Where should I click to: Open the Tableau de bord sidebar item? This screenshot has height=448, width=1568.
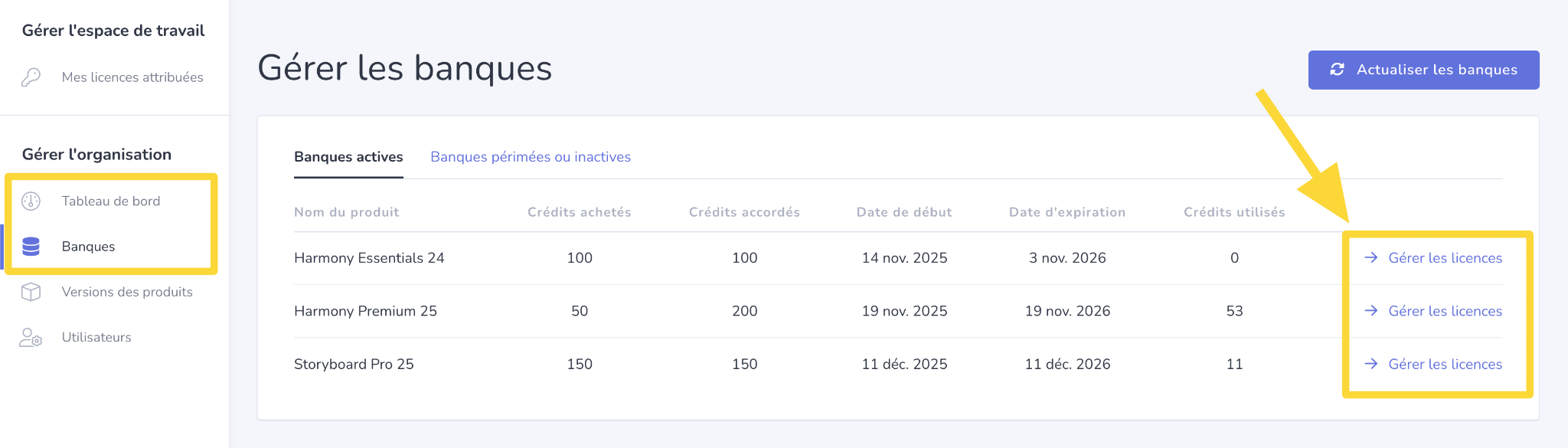pos(111,201)
